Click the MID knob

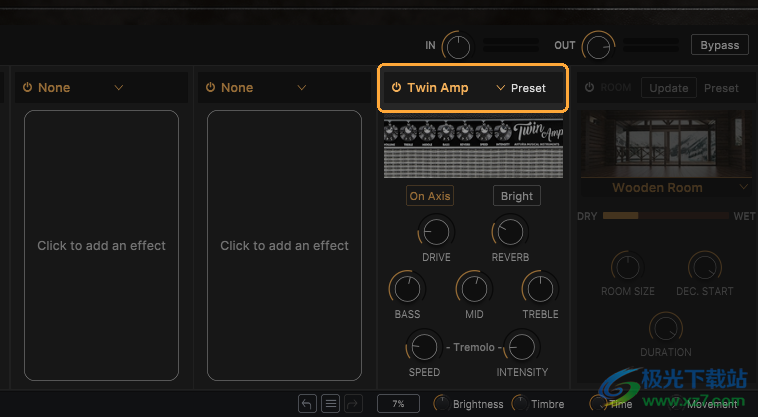(x=474, y=288)
